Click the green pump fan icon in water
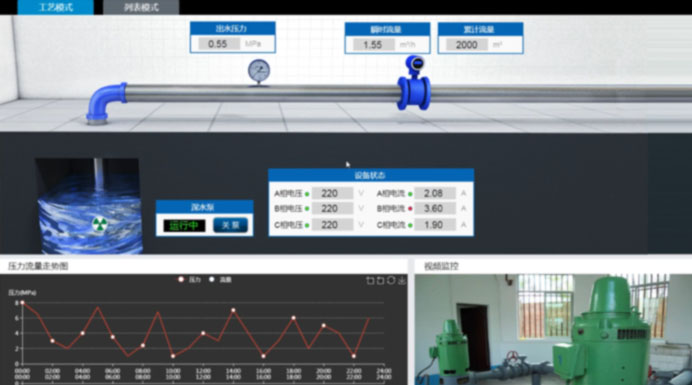The image size is (692, 385). (x=100, y=225)
